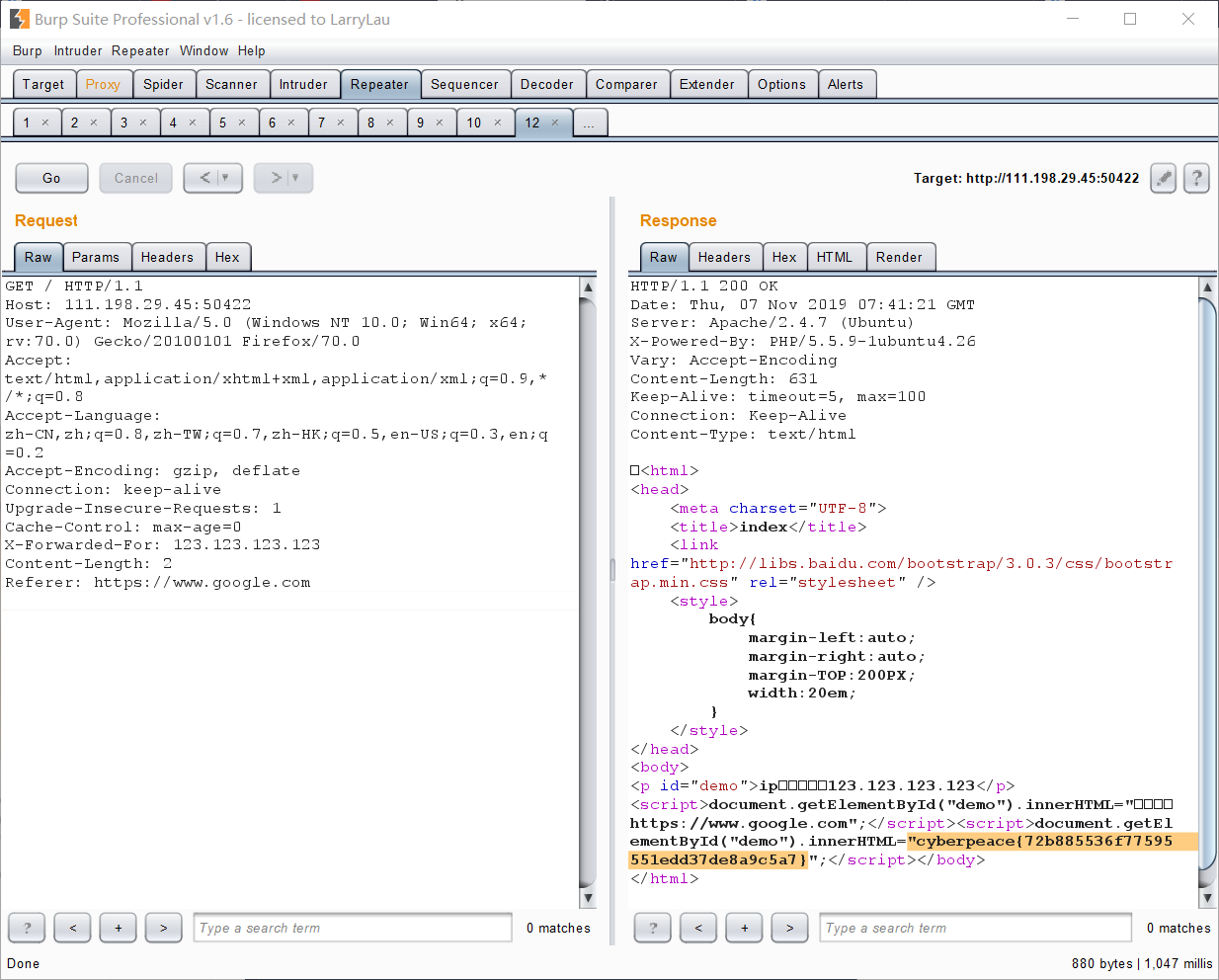This screenshot has height=980, width=1219.
Task: Switch response view to Render tab
Action: pyautogui.click(x=899, y=257)
